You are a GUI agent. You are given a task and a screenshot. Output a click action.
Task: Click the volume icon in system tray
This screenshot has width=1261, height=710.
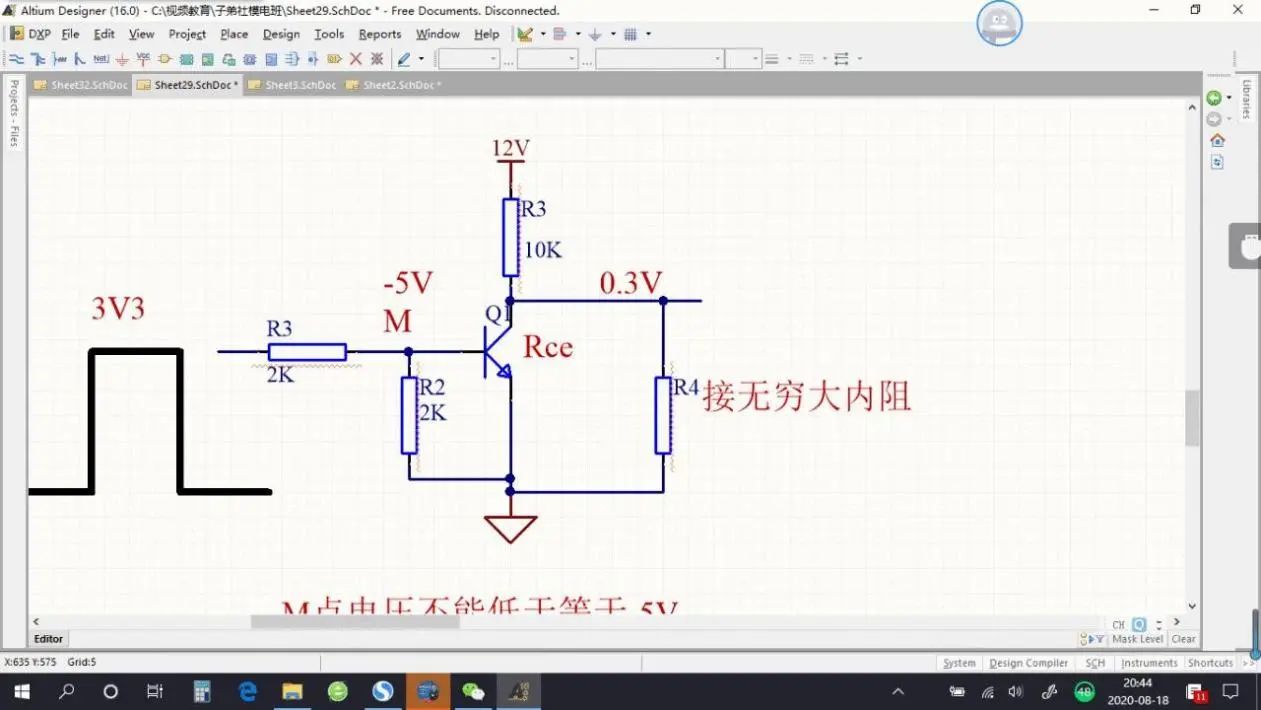[x=1016, y=691]
